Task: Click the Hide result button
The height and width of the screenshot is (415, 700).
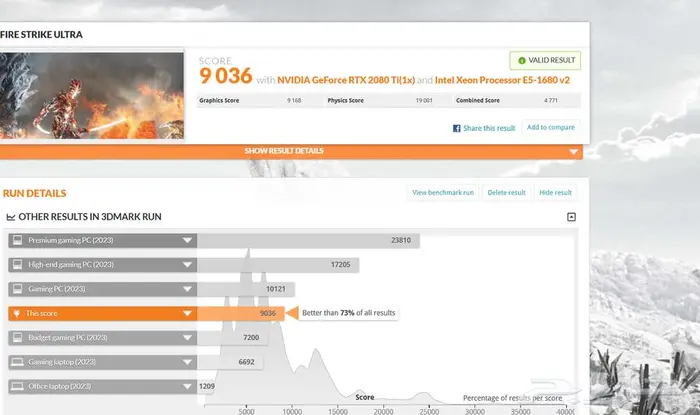Action: tap(555, 193)
